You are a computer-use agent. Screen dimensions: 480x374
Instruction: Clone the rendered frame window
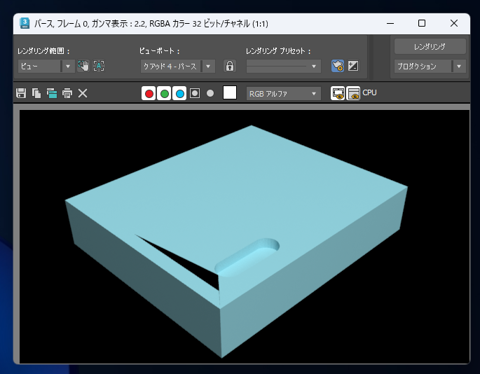[x=52, y=93]
